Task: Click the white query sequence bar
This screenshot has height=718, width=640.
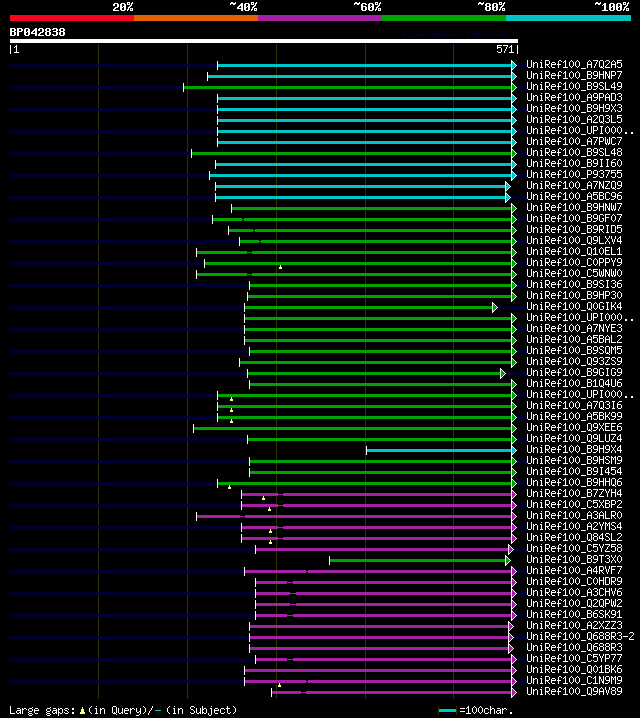Action: 264,41
